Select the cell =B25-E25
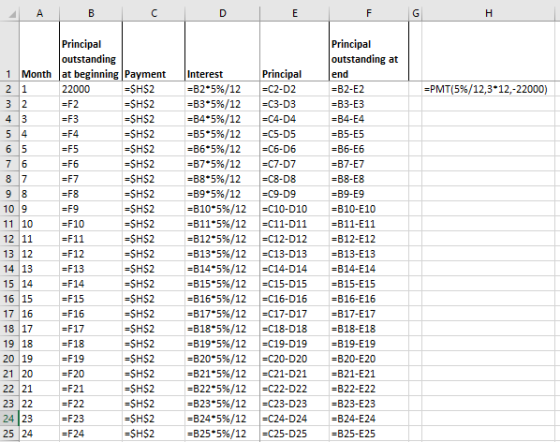The image size is (560, 442). pos(369,434)
